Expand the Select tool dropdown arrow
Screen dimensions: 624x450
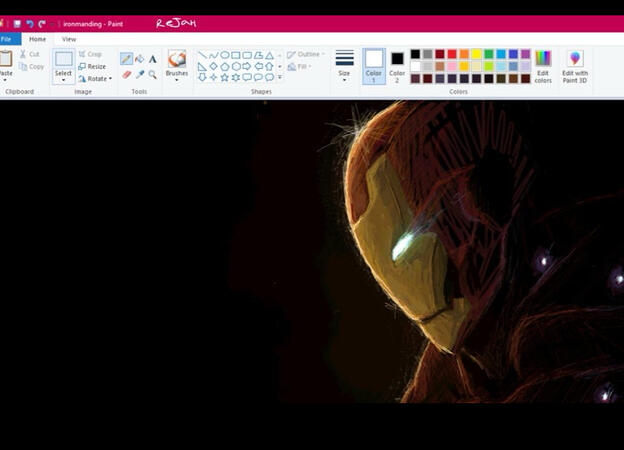click(63, 80)
